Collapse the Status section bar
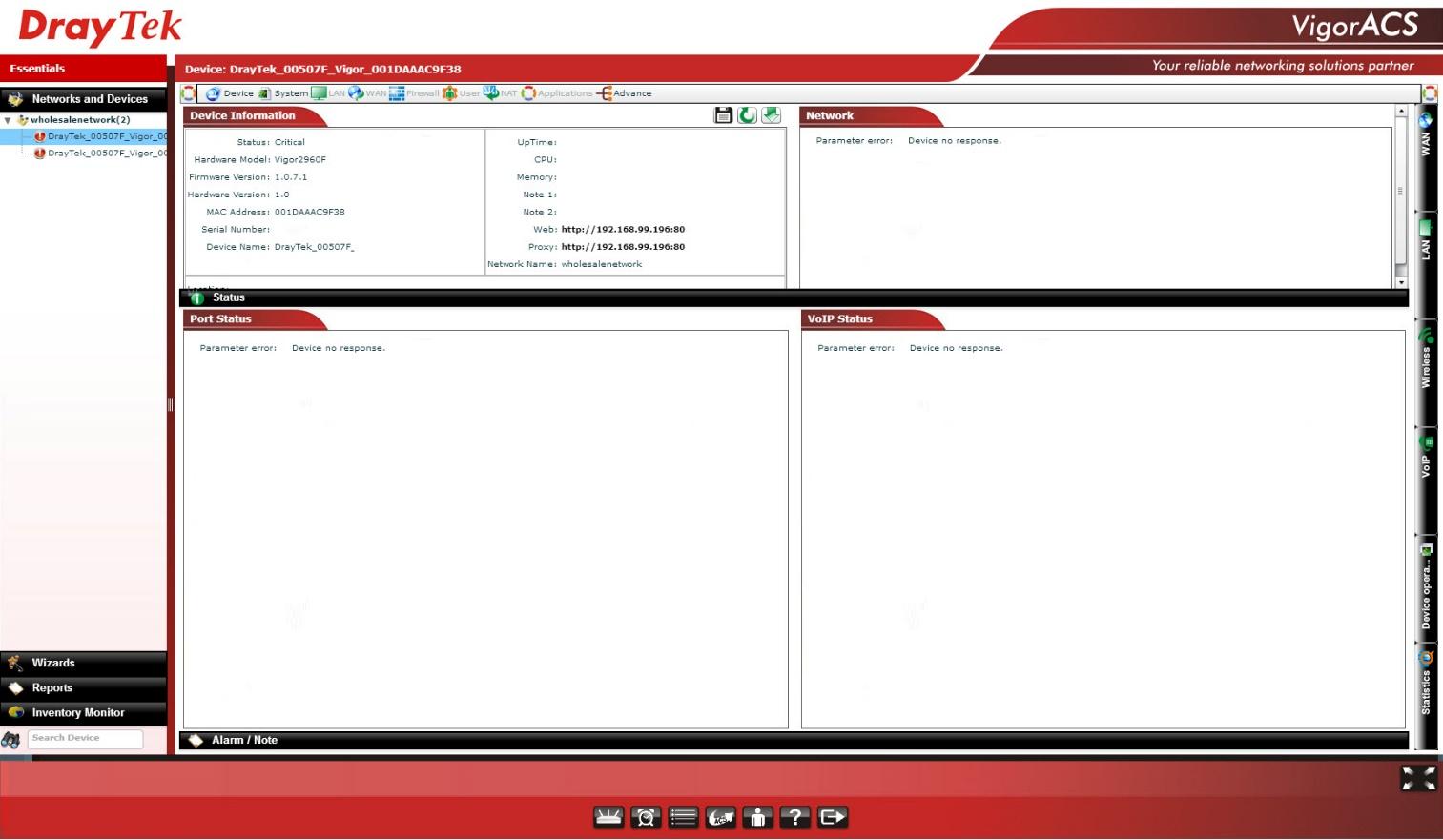 coord(794,297)
